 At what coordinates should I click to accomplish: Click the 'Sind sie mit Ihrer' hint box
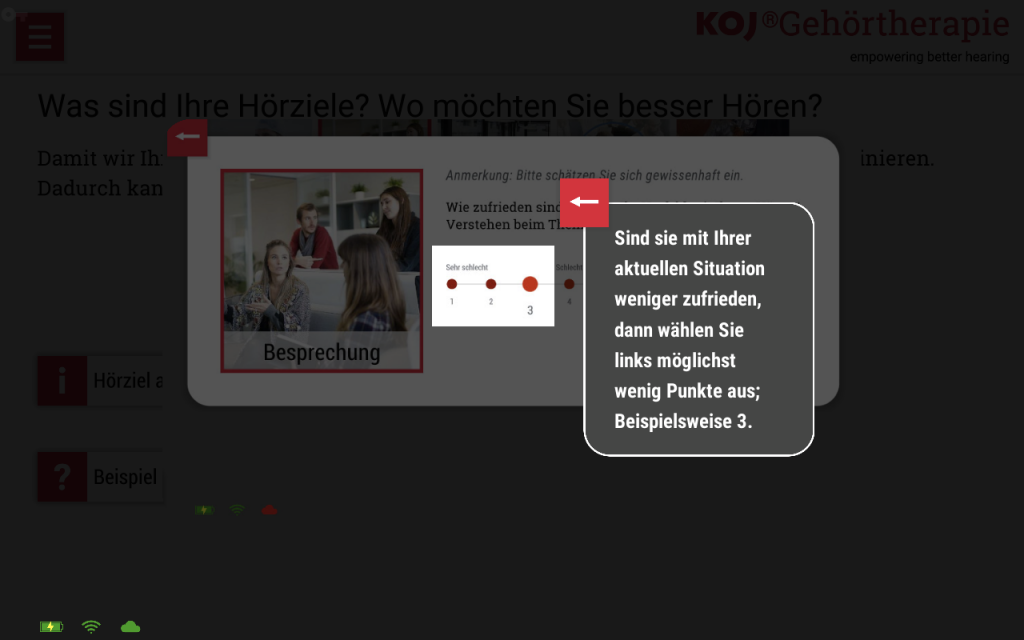(x=698, y=329)
